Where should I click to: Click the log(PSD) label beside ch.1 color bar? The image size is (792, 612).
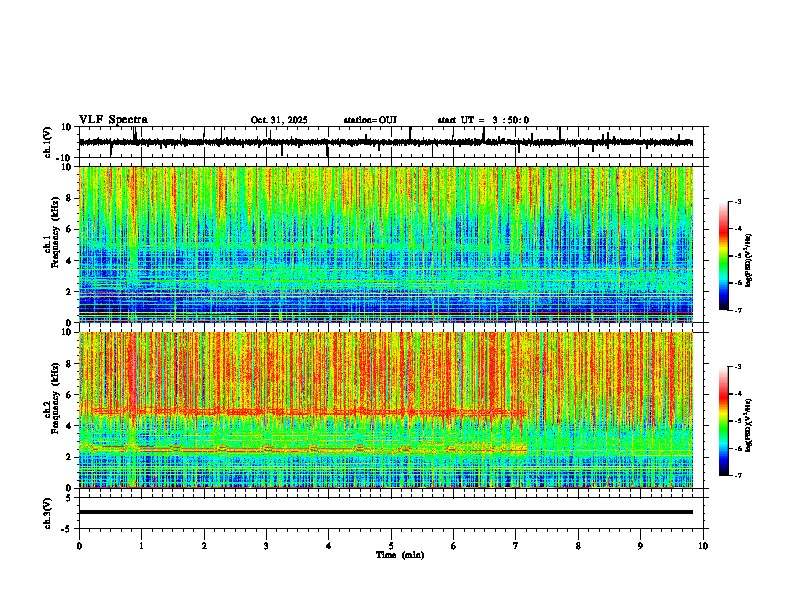[x=749, y=261]
